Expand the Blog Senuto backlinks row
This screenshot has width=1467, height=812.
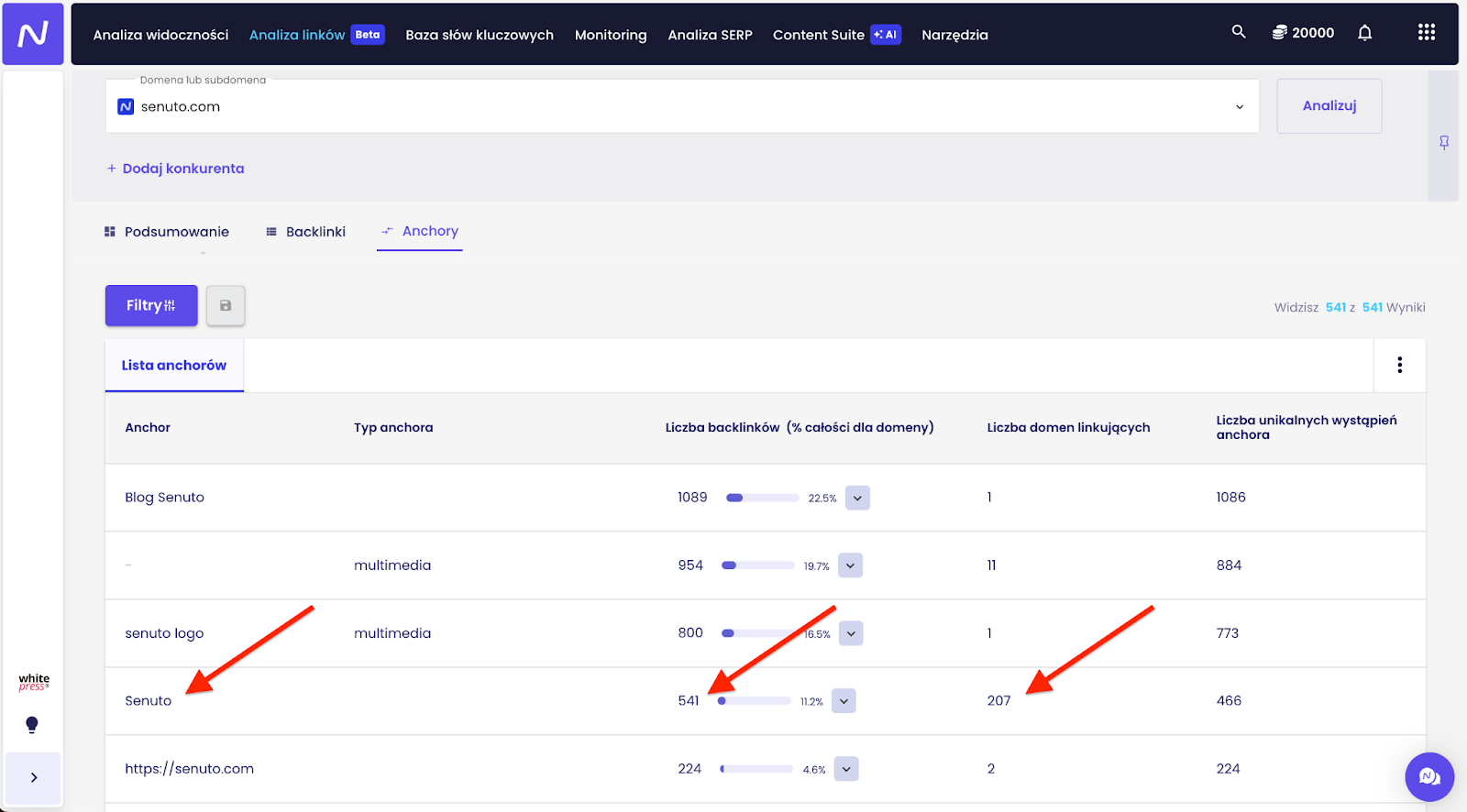(857, 498)
